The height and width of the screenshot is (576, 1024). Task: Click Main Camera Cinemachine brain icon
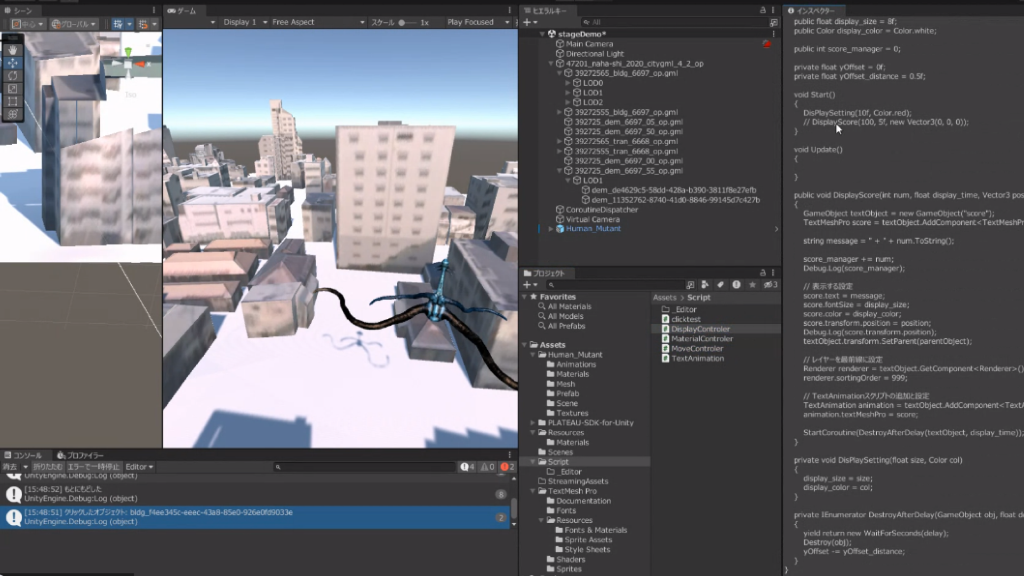[x=767, y=44]
